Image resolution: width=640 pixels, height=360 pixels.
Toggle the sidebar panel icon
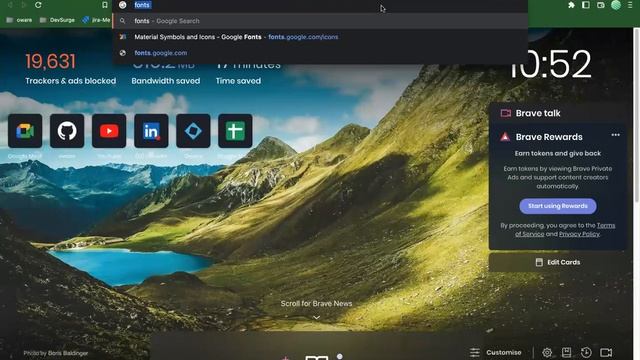coord(586,5)
